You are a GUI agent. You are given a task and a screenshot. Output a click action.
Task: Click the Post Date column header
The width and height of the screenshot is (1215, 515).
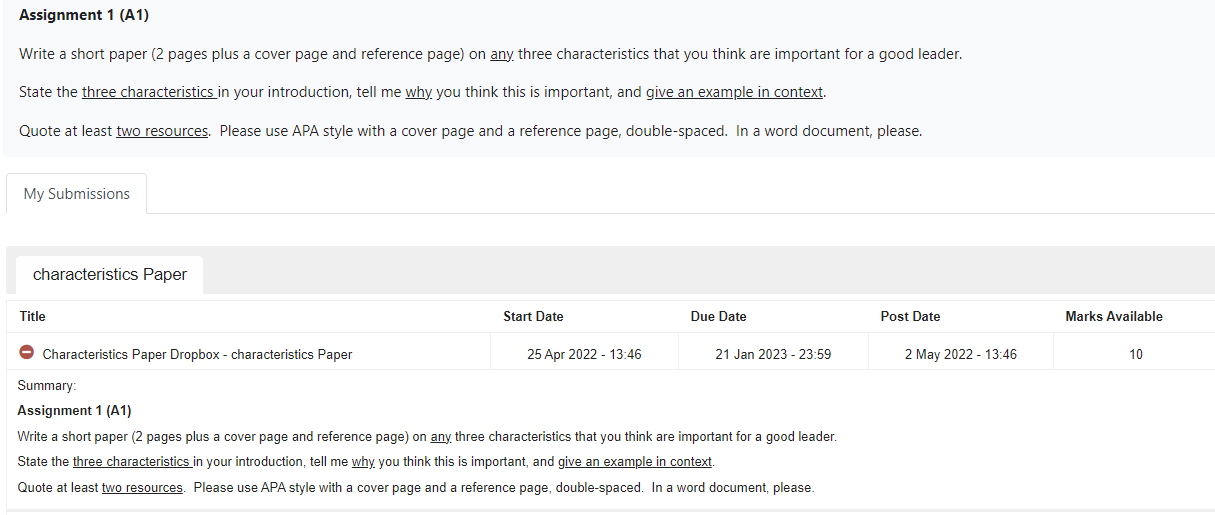[910, 316]
